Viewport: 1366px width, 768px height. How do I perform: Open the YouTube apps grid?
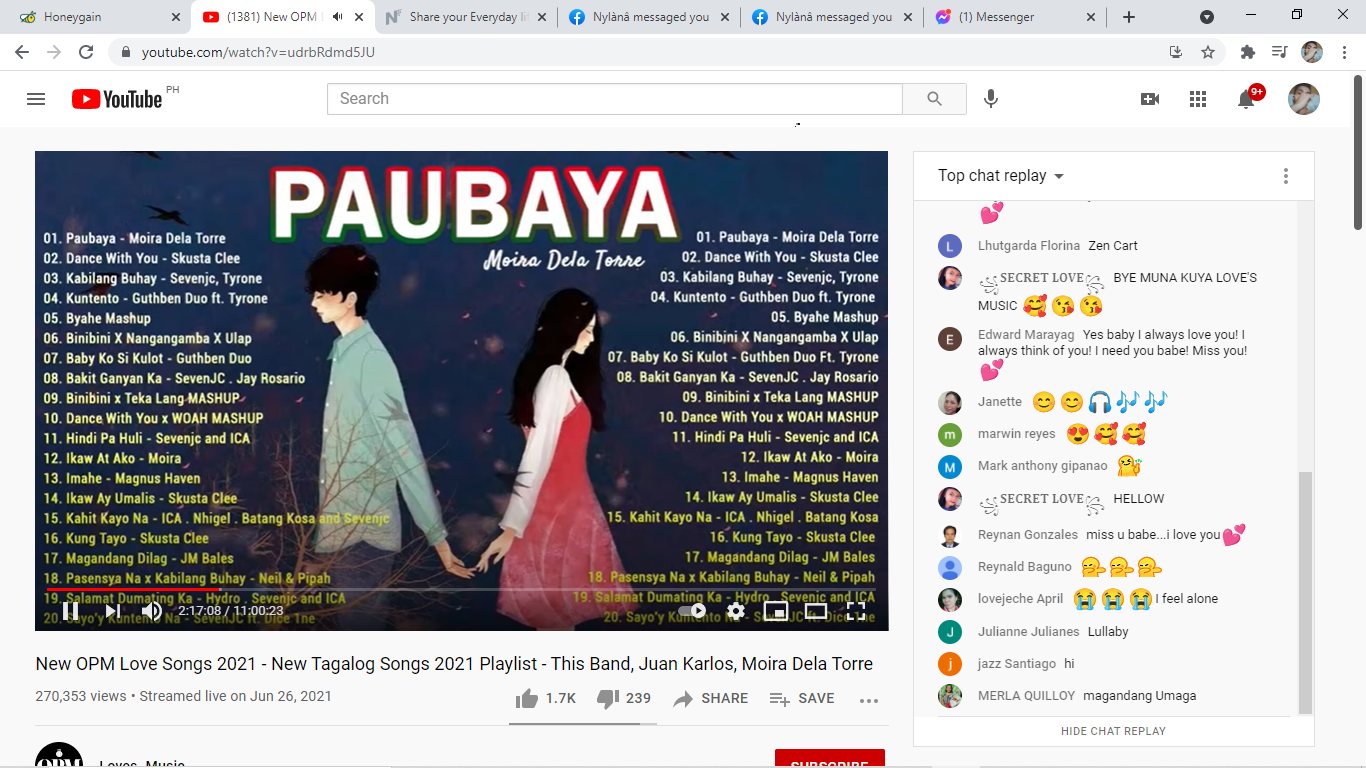click(1198, 99)
